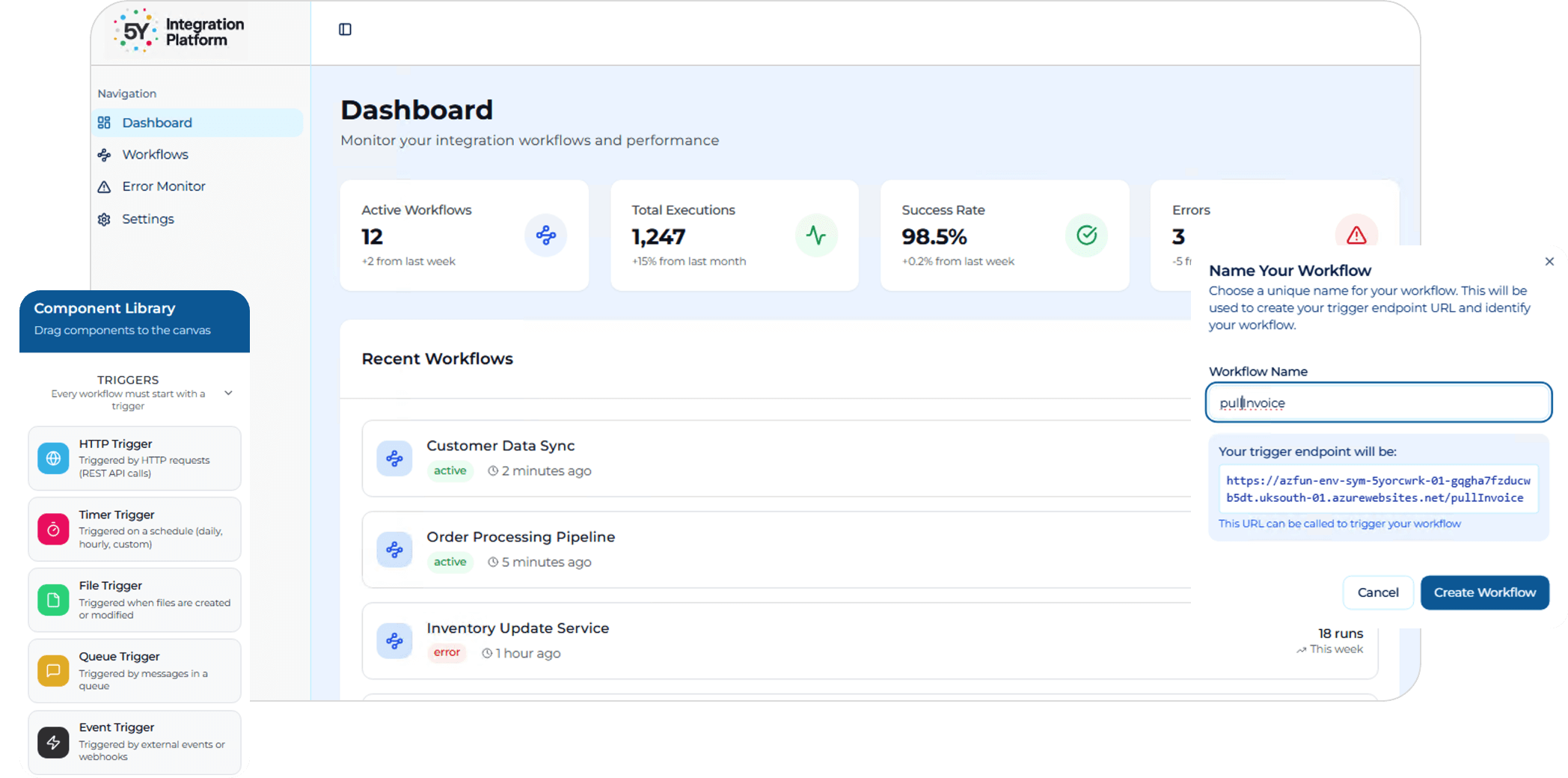The height and width of the screenshot is (778, 1568).
Task: Toggle the sidebar panel icon
Action: click(x=345, y=29)
